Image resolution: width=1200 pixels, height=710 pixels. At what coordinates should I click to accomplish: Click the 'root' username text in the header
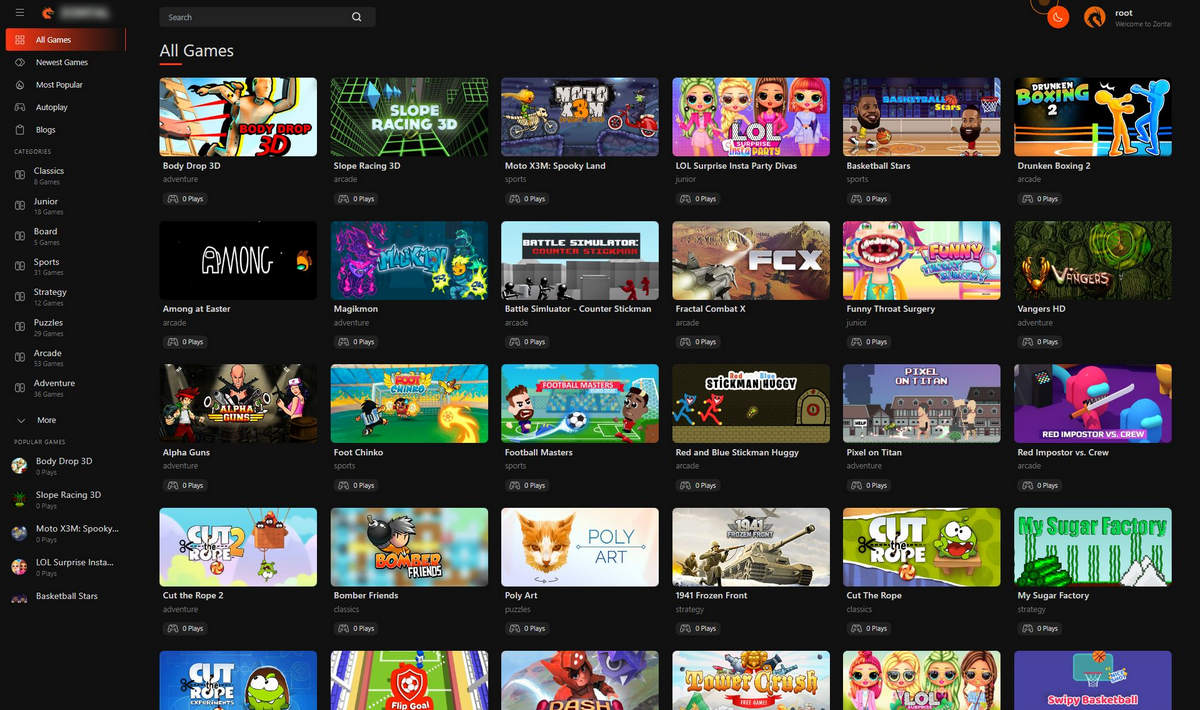[x=1123, y=13]
